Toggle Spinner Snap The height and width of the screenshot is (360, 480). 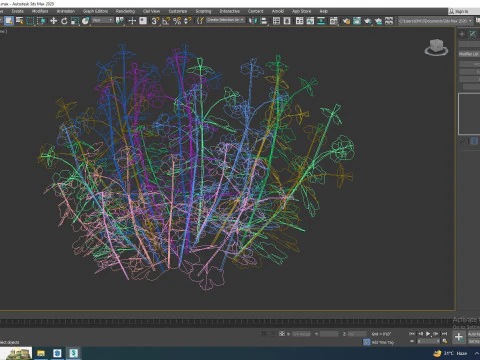(188, 21)
